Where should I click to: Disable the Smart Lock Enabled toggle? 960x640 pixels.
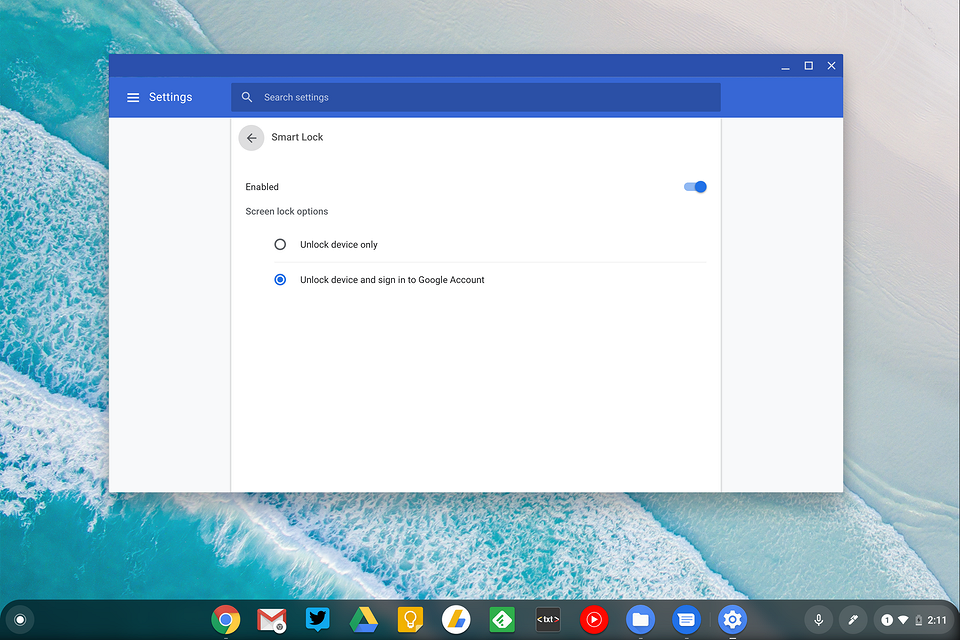pyautogui.click(x=694, y=186)
